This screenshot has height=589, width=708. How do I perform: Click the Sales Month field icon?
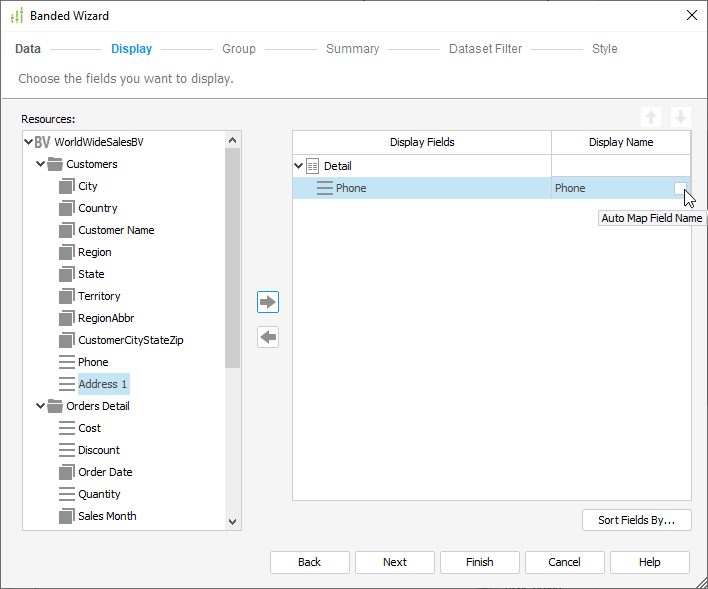[67, 516]
